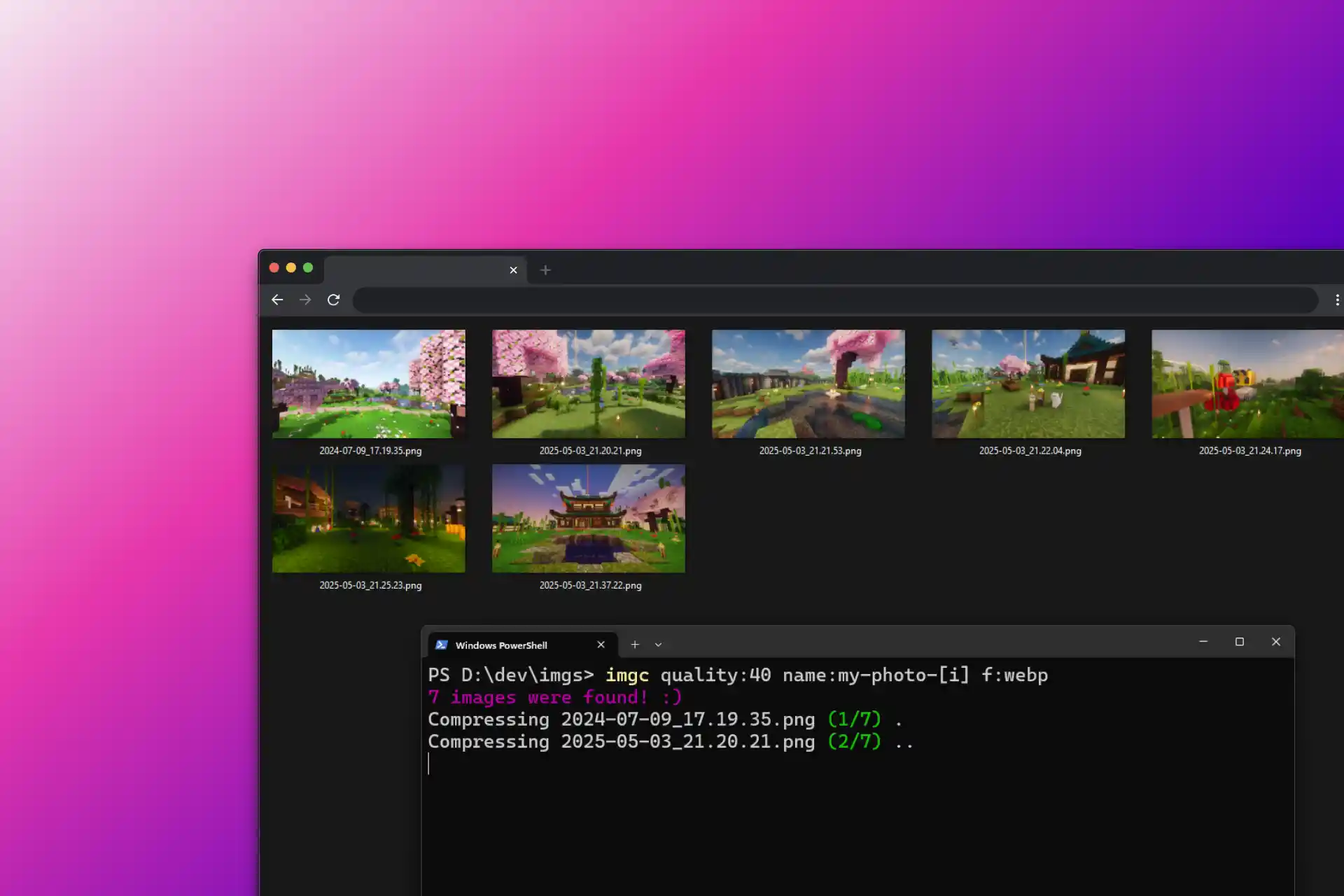Expand the terminal profile dropdown chevron
Viewport: 1344px width, 896px height.
tap(658, 645)
